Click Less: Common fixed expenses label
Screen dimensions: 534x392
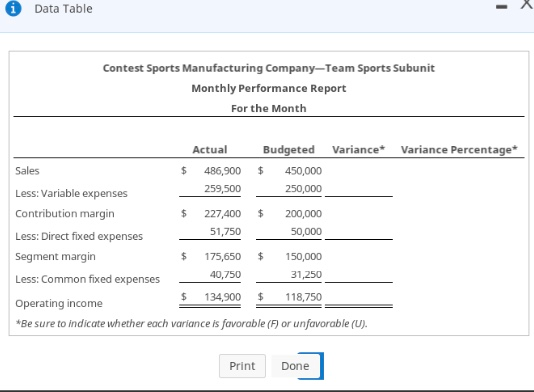(x=88, y=279)
